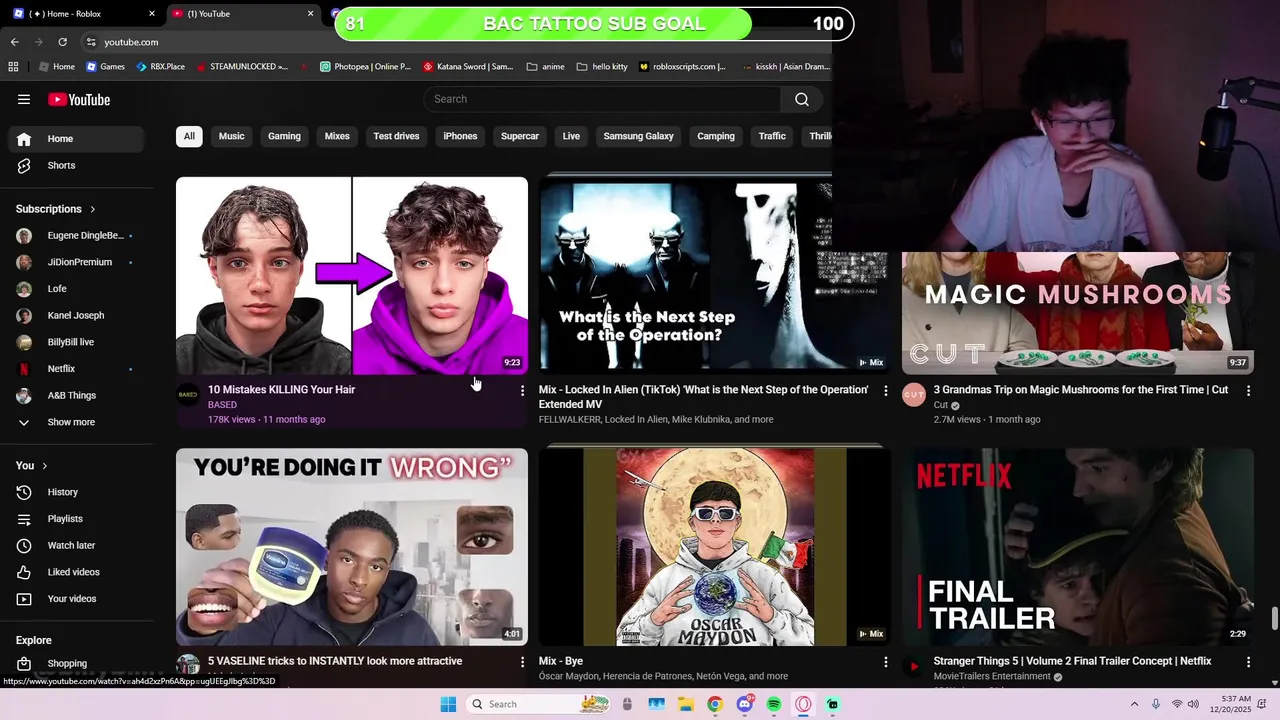Open the Photopea bookmark

click(365, 67)
